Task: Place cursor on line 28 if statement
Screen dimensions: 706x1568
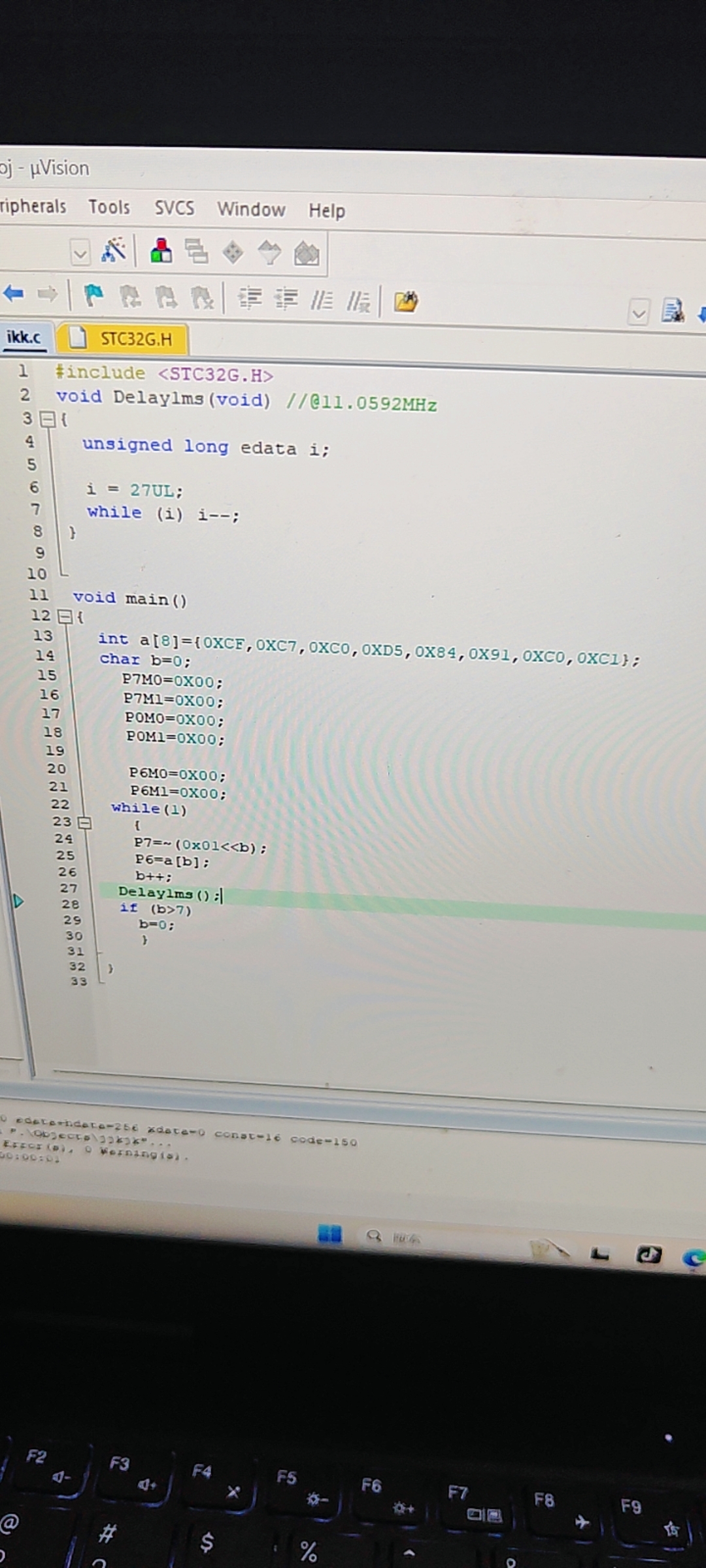Action: tap(155, 909)
